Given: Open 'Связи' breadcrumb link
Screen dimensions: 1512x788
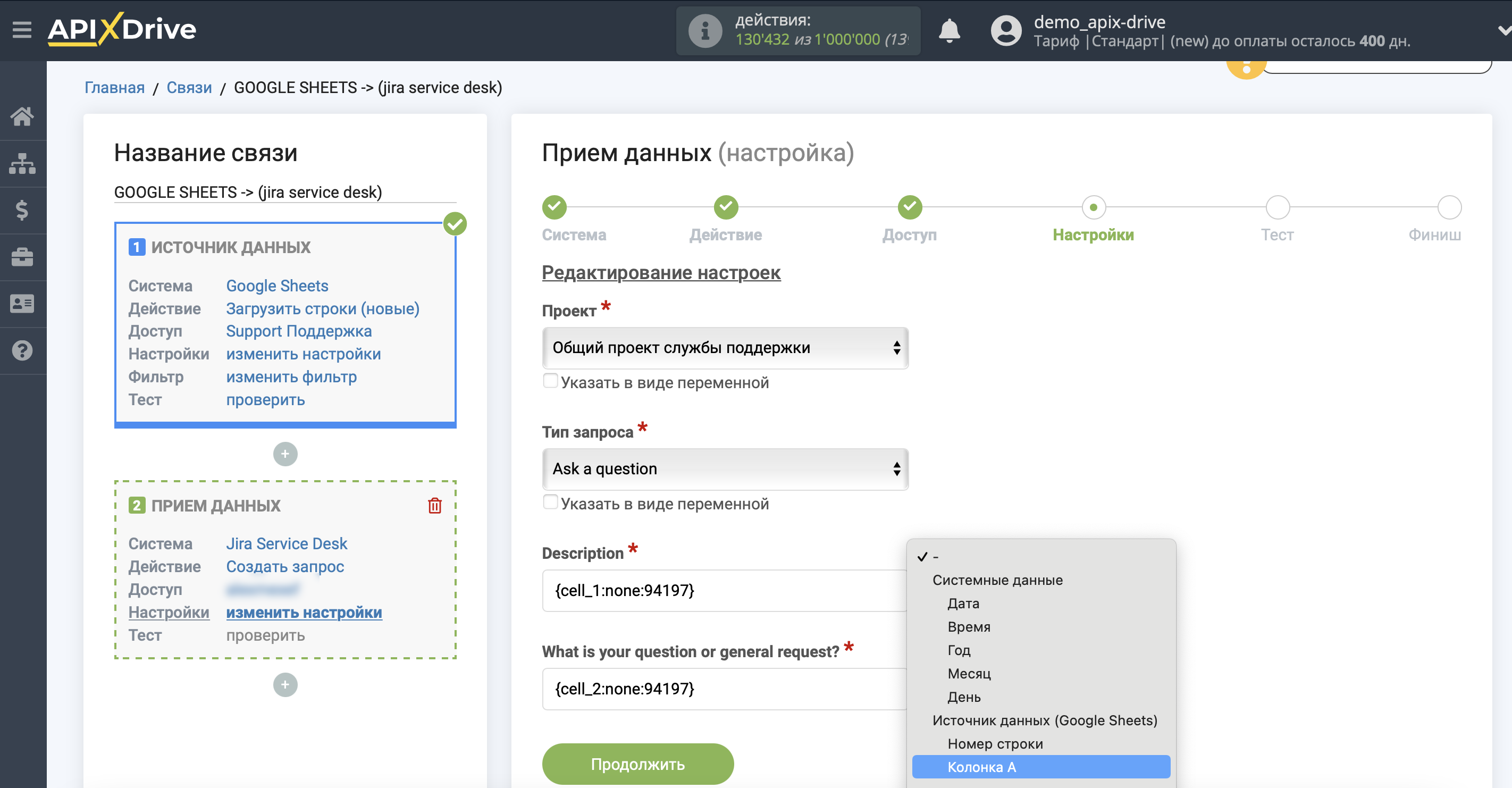Looking at the screenshot, I should point(189,88).
